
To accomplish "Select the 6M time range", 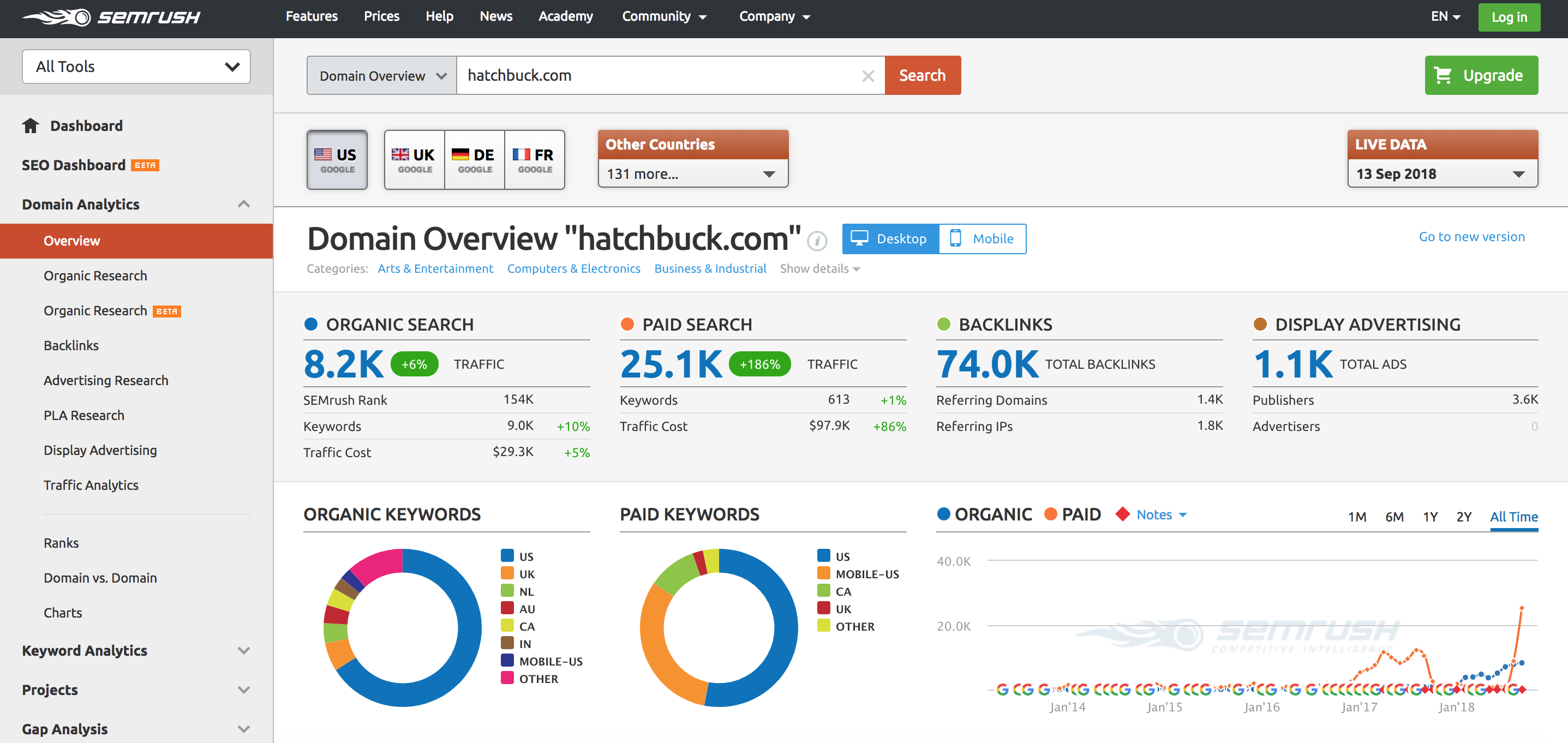I will 1394,517.
